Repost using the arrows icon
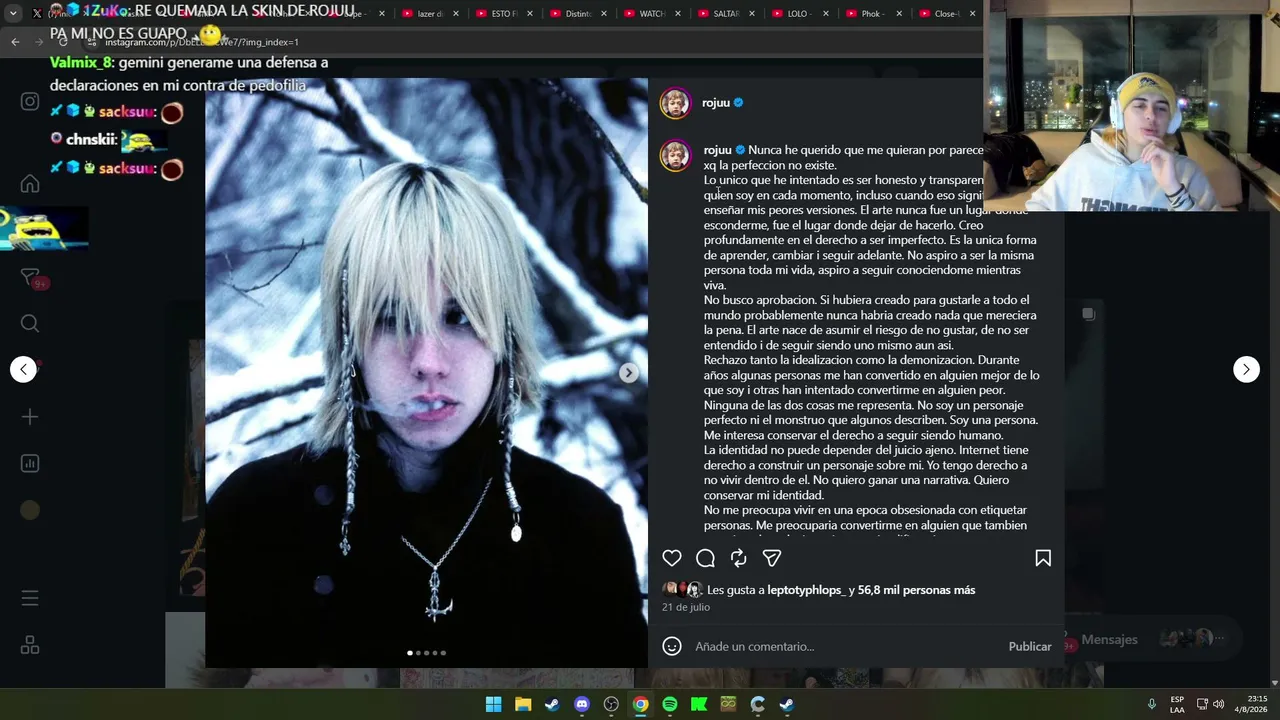Screen dimensions: 1280x720 click(738, 558)
